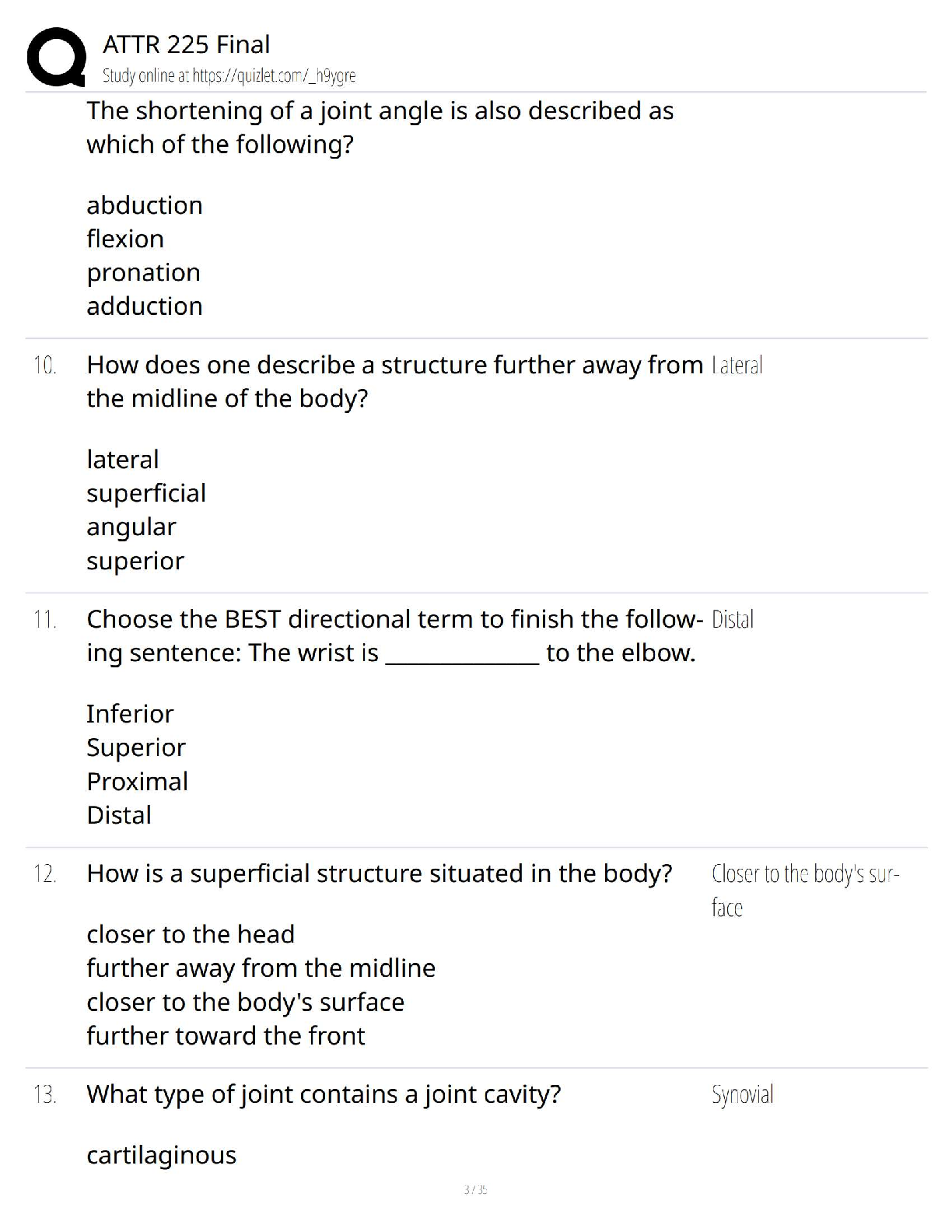This screenshot has width=952, height=1232.
Task: Open the quizlet.com study link
Action: 229,75
